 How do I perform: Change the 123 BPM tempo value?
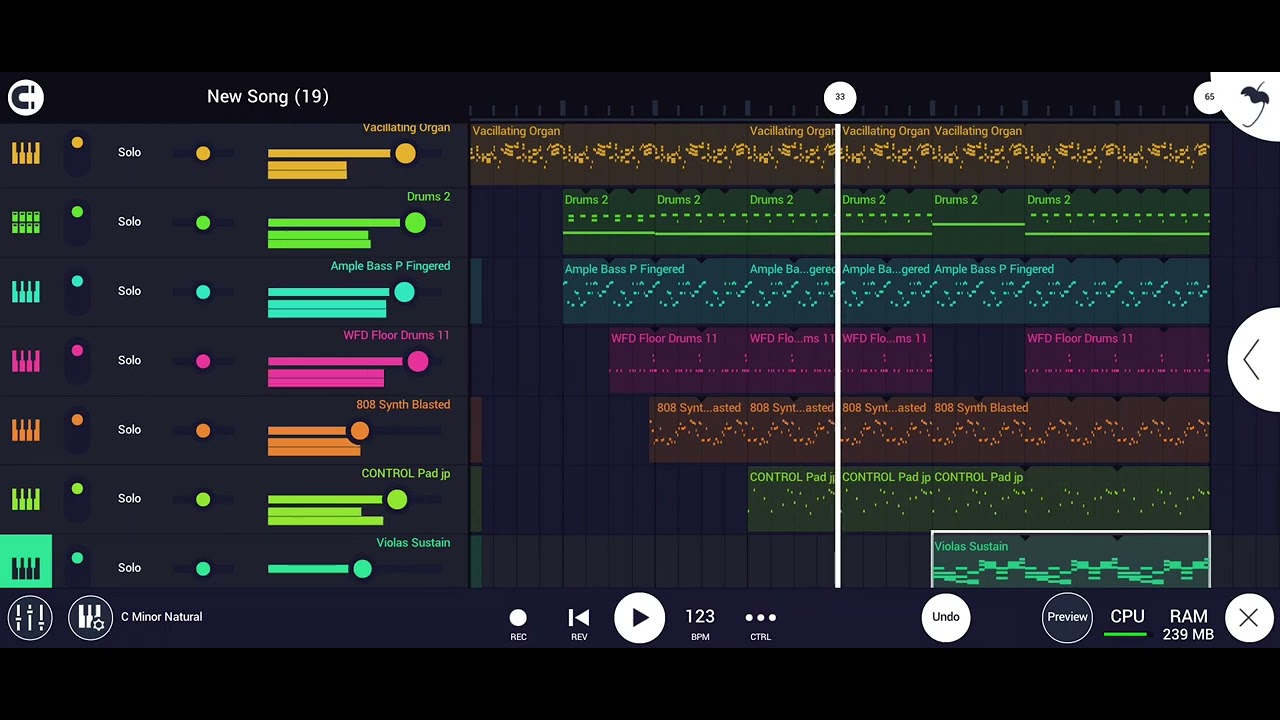(700, 622)
